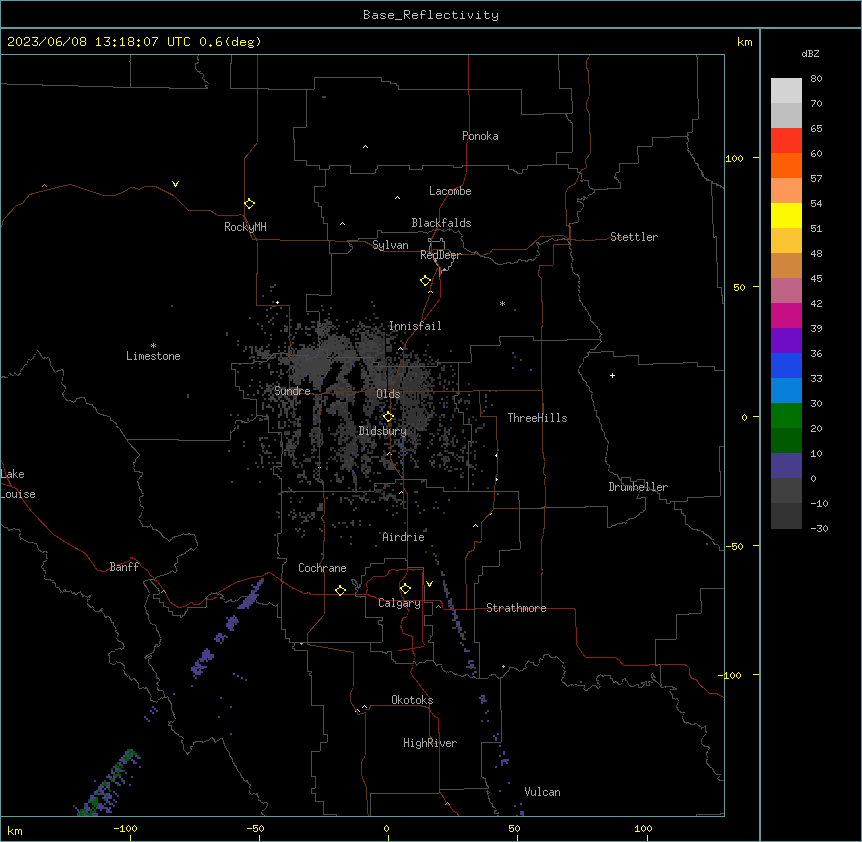Select the magenta 39-42 dBZ legend color
The width and height of the screenshot is (862, 842).
click(786, 315)
